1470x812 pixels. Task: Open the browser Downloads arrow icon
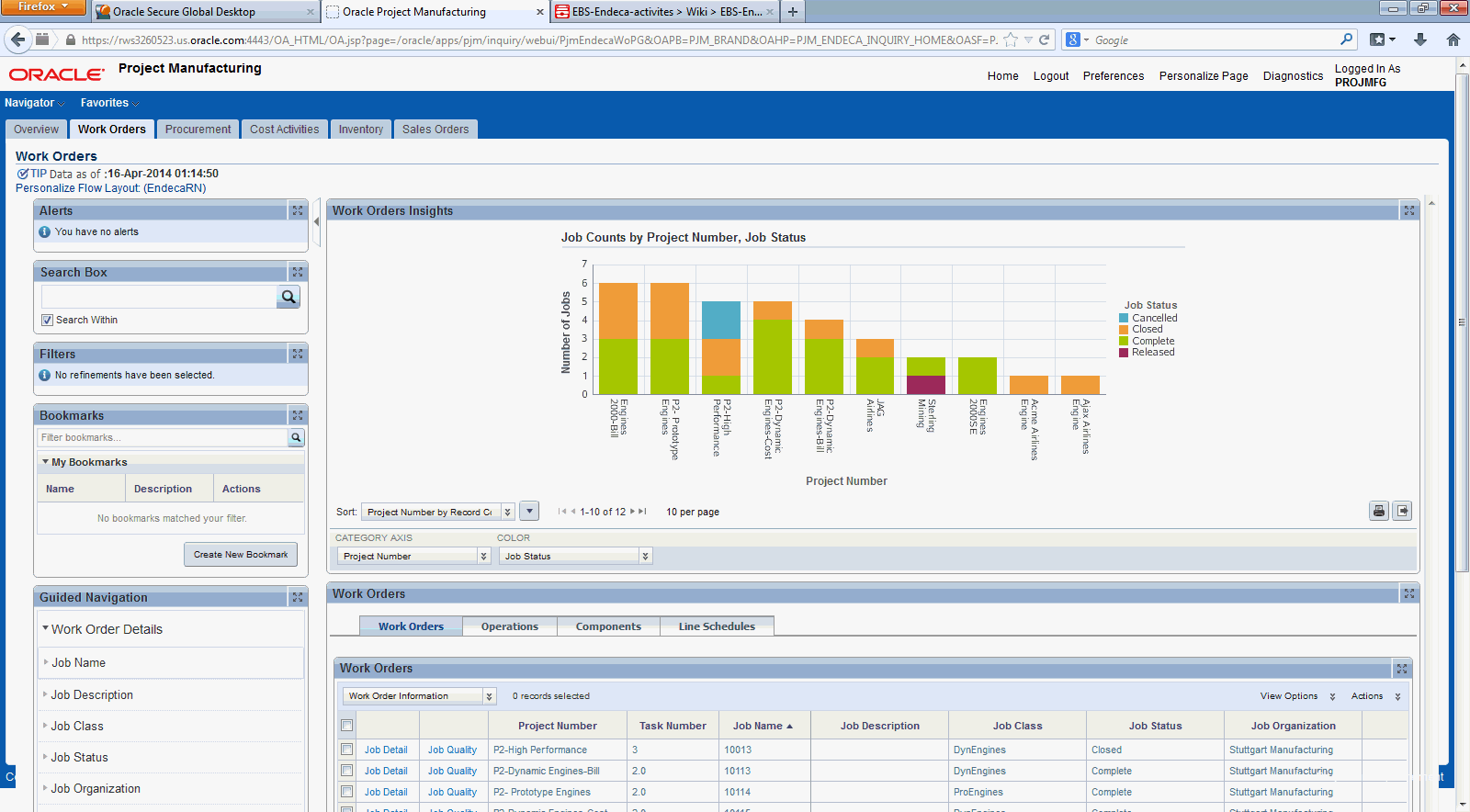pyautogui.click(x=1420, y=39)
